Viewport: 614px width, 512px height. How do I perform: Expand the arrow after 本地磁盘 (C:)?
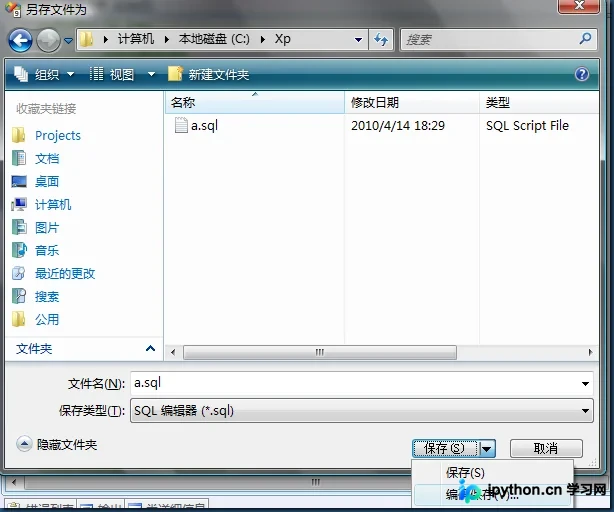tap(262, 39)
